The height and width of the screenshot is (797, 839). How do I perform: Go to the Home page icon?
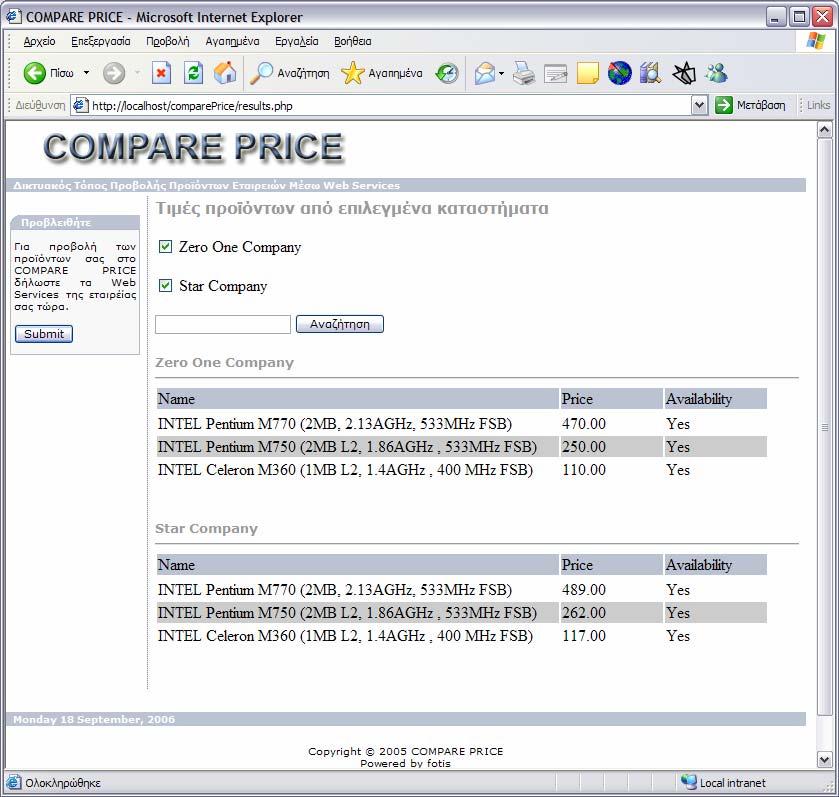(x=225, y=73)
